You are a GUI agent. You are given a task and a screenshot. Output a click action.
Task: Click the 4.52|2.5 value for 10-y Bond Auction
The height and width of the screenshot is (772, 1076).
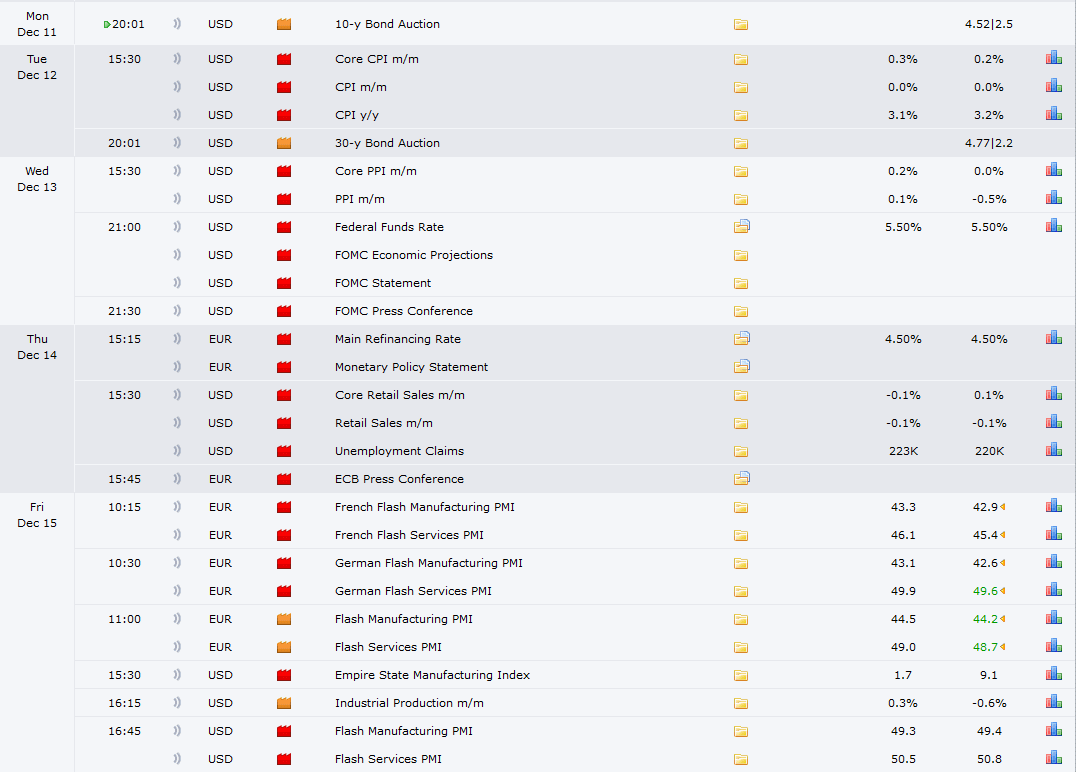(988, 24)
